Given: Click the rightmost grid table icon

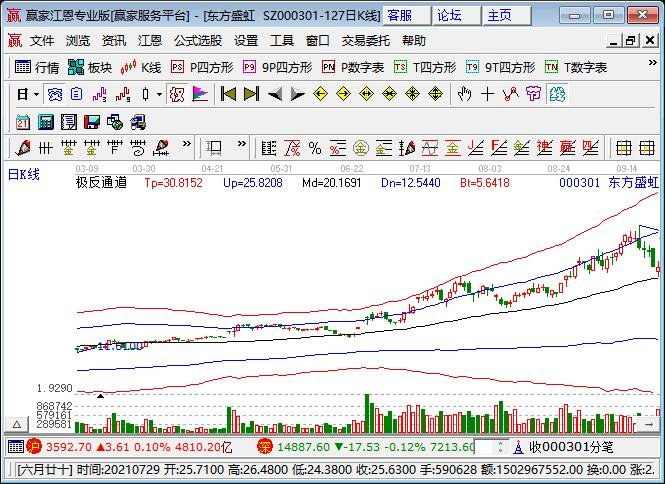Looking at the screenshot, I should (647, 148).
